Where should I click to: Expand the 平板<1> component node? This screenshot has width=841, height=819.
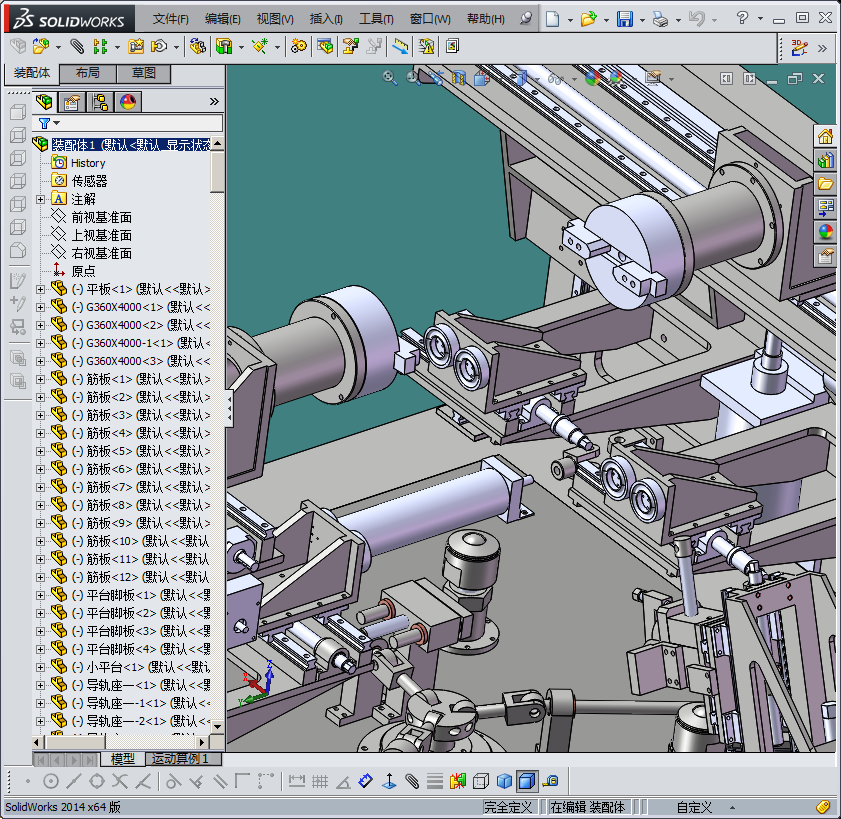coord(41,289)
